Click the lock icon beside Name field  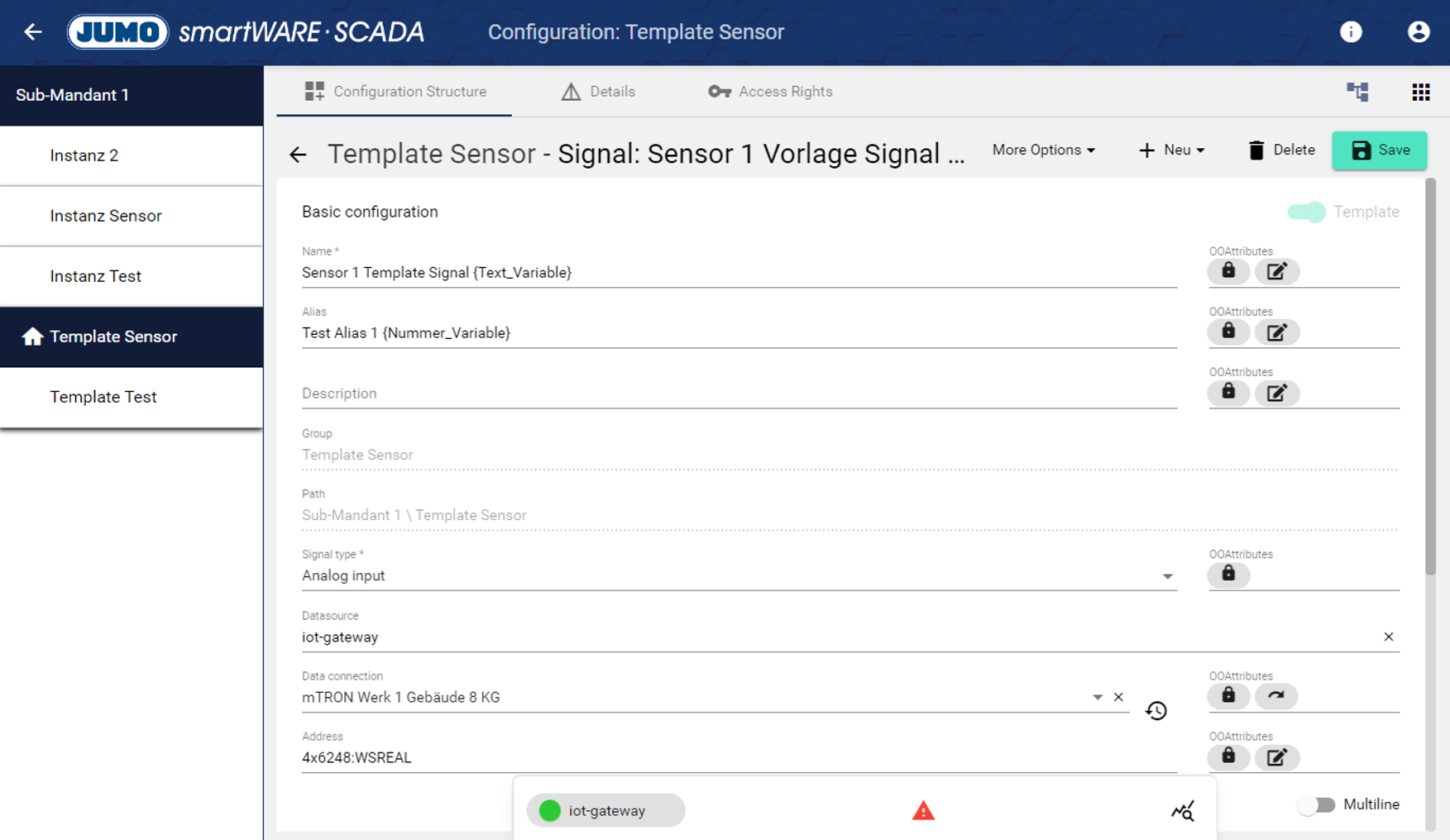point(1228,271)
